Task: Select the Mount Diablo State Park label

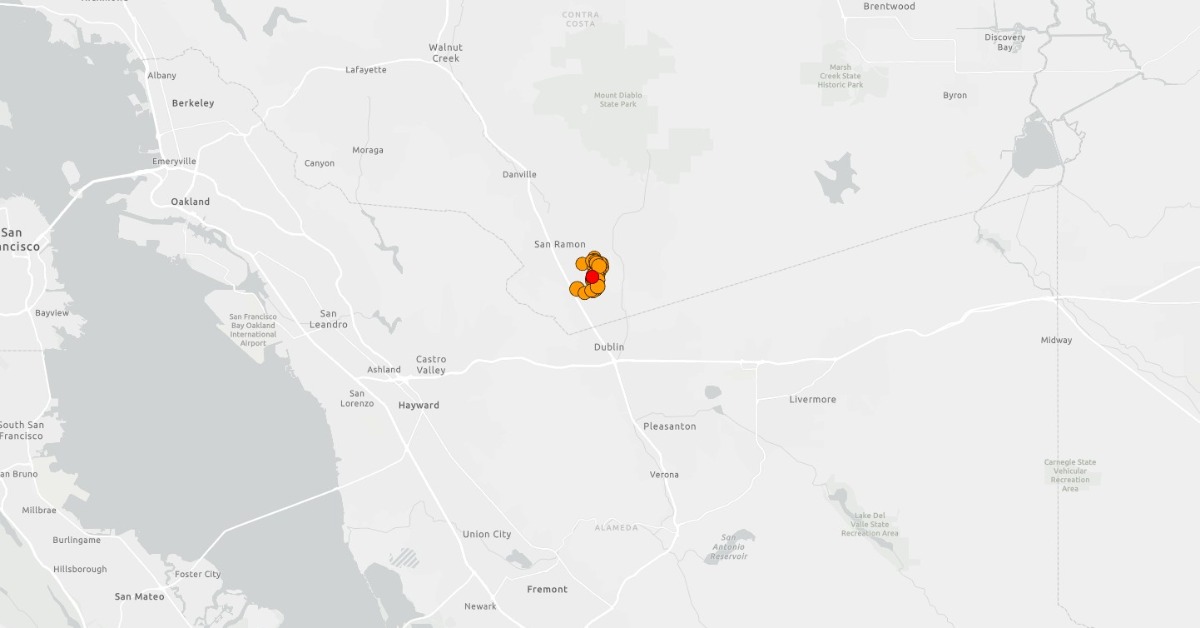Action: point(617,99)
